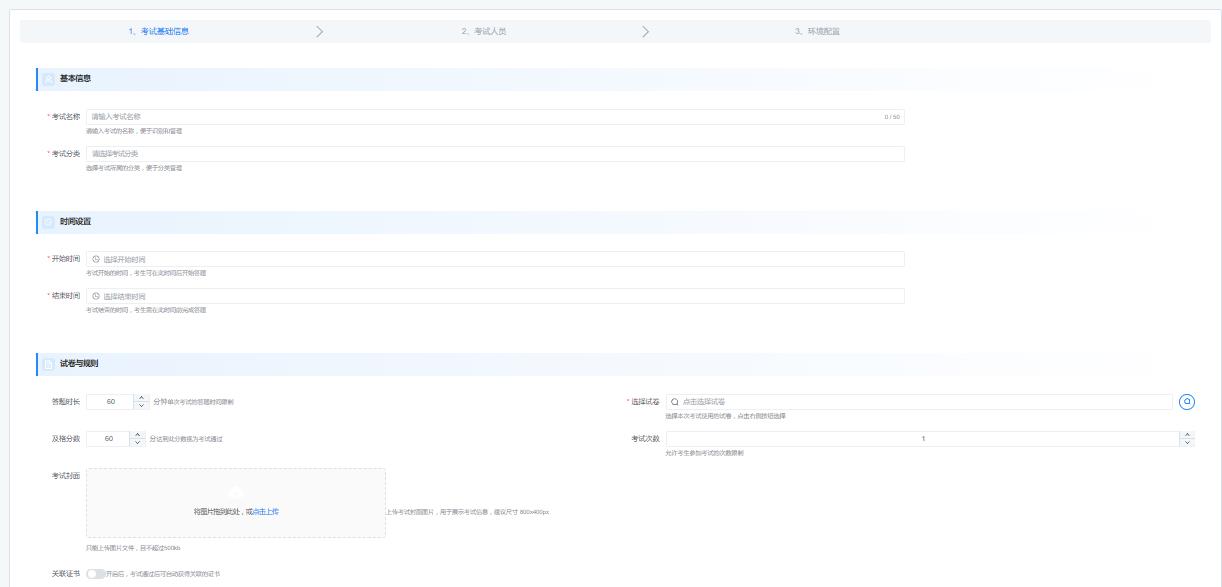Click the 时间设置 section header icon
Viewport: 1222px width, 587px height.
coord(48,221)
